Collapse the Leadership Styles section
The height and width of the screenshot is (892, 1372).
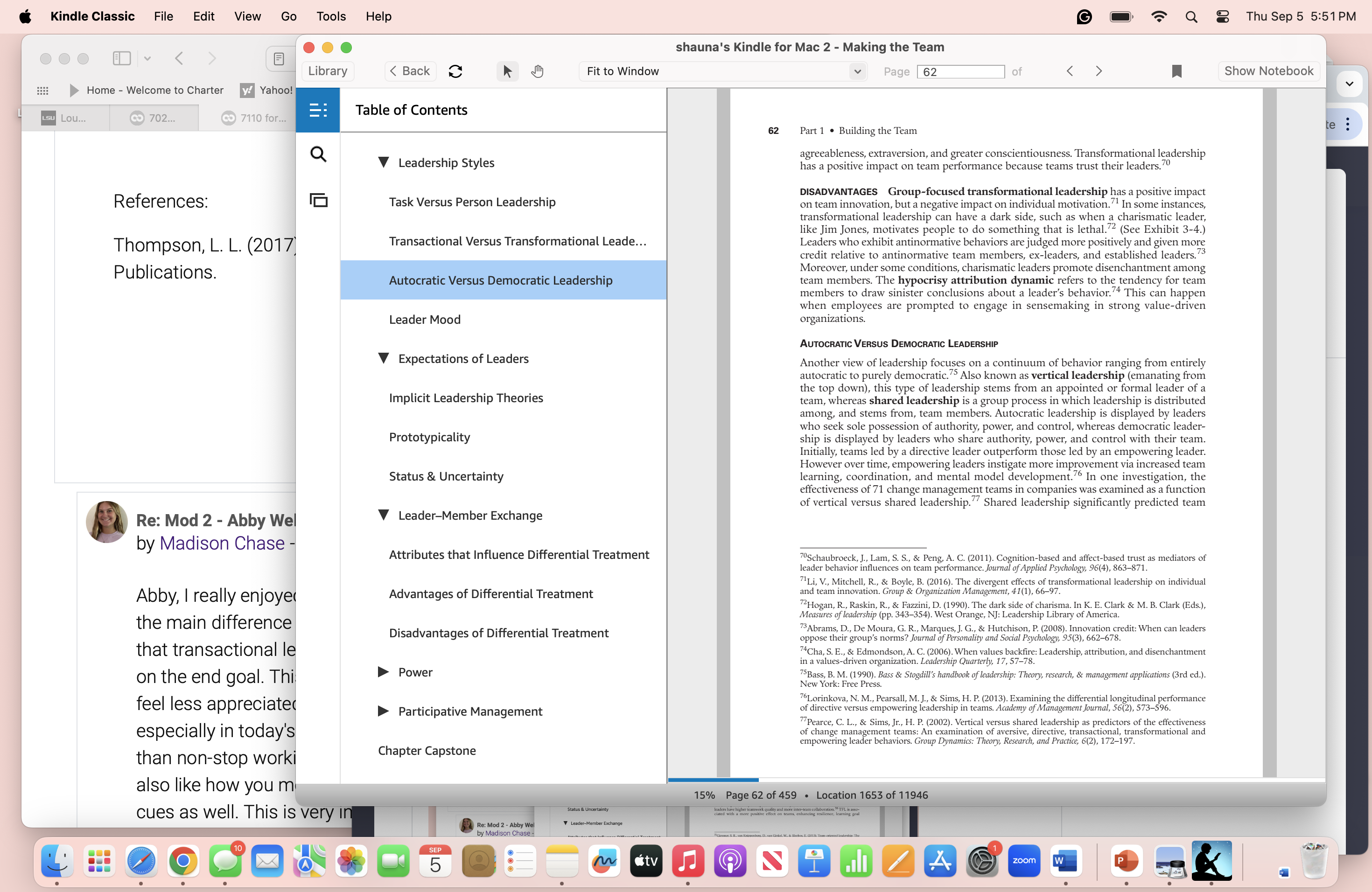point(385,162)
